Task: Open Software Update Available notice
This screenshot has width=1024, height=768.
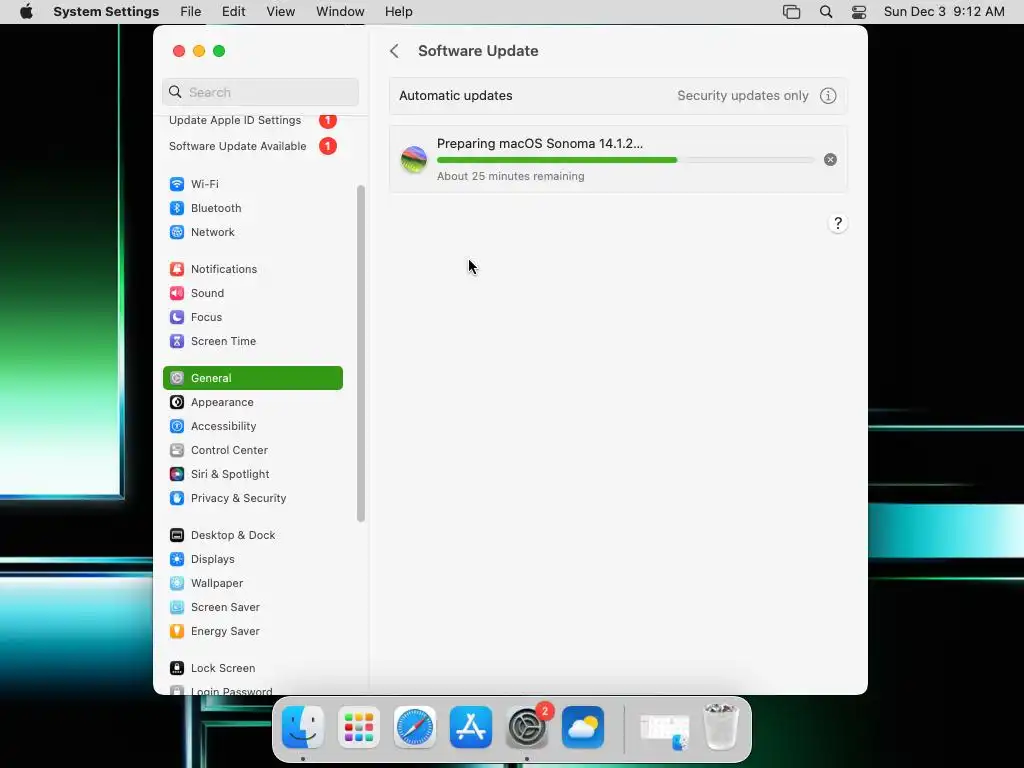Action: coord(253,146)
